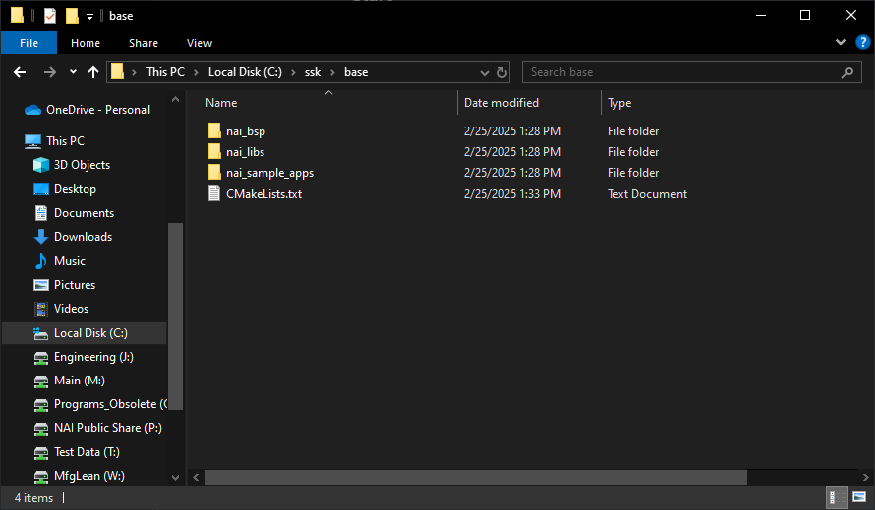Go back with the back arrow
This screenshot has width=875, height=510.
(x=20, y=72)
